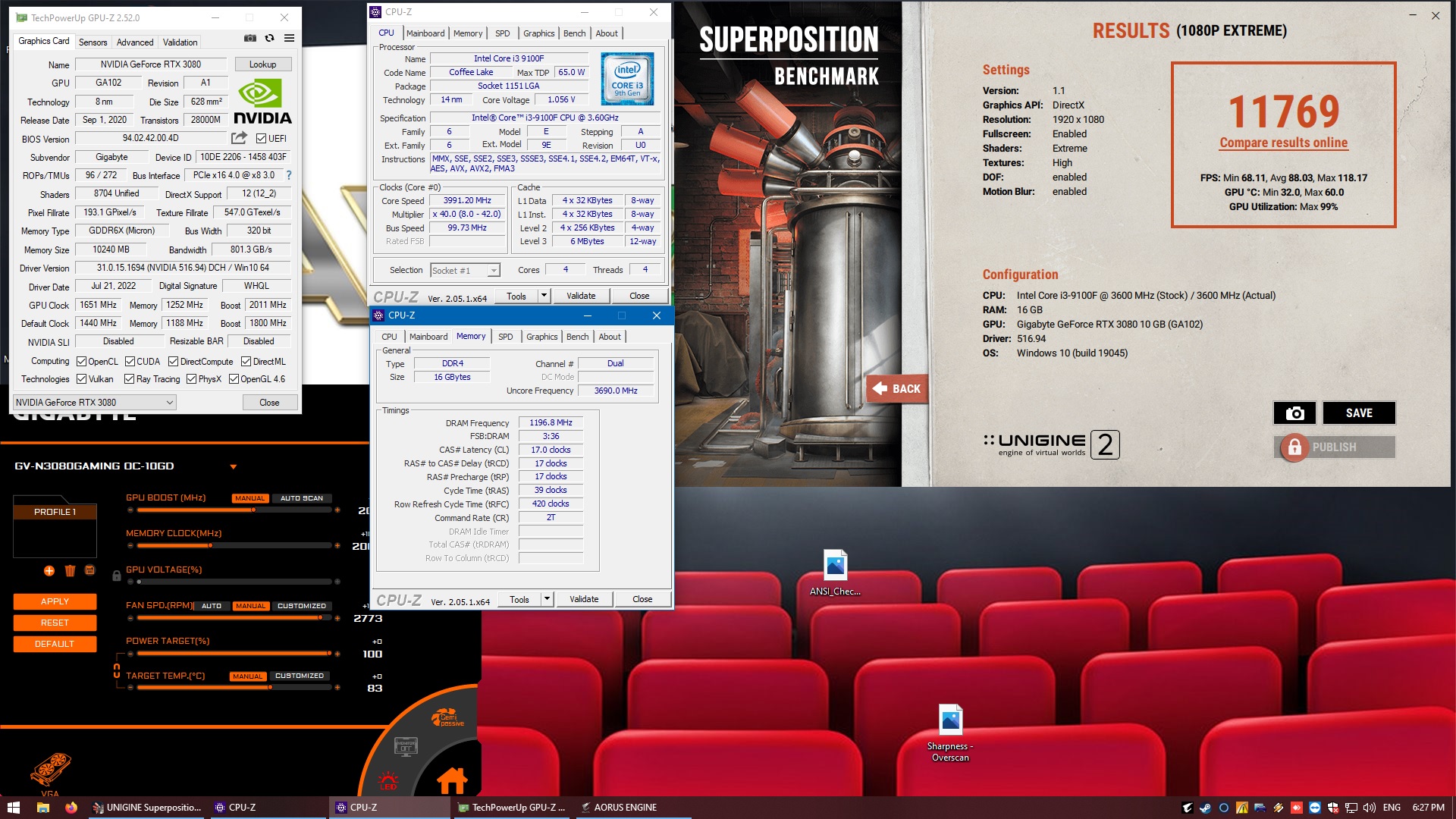Switch to the Validation tab in GPU-Z
The width and height of the screenshot is (1456, 819).
180,42
